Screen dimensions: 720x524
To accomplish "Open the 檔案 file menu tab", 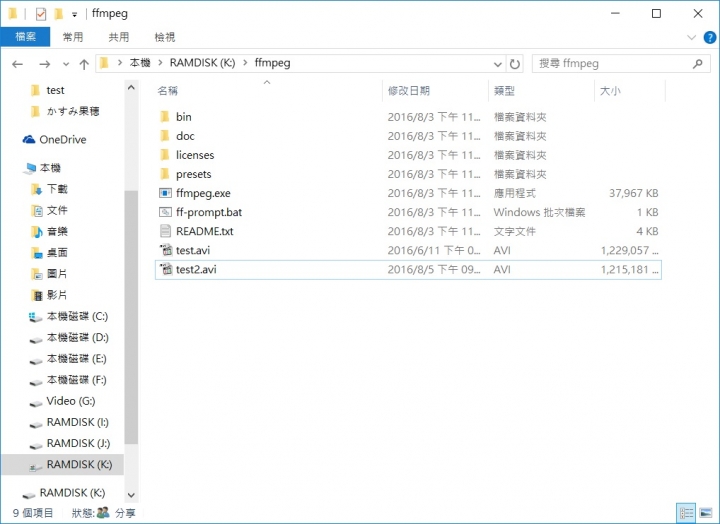I will (25, 37).
